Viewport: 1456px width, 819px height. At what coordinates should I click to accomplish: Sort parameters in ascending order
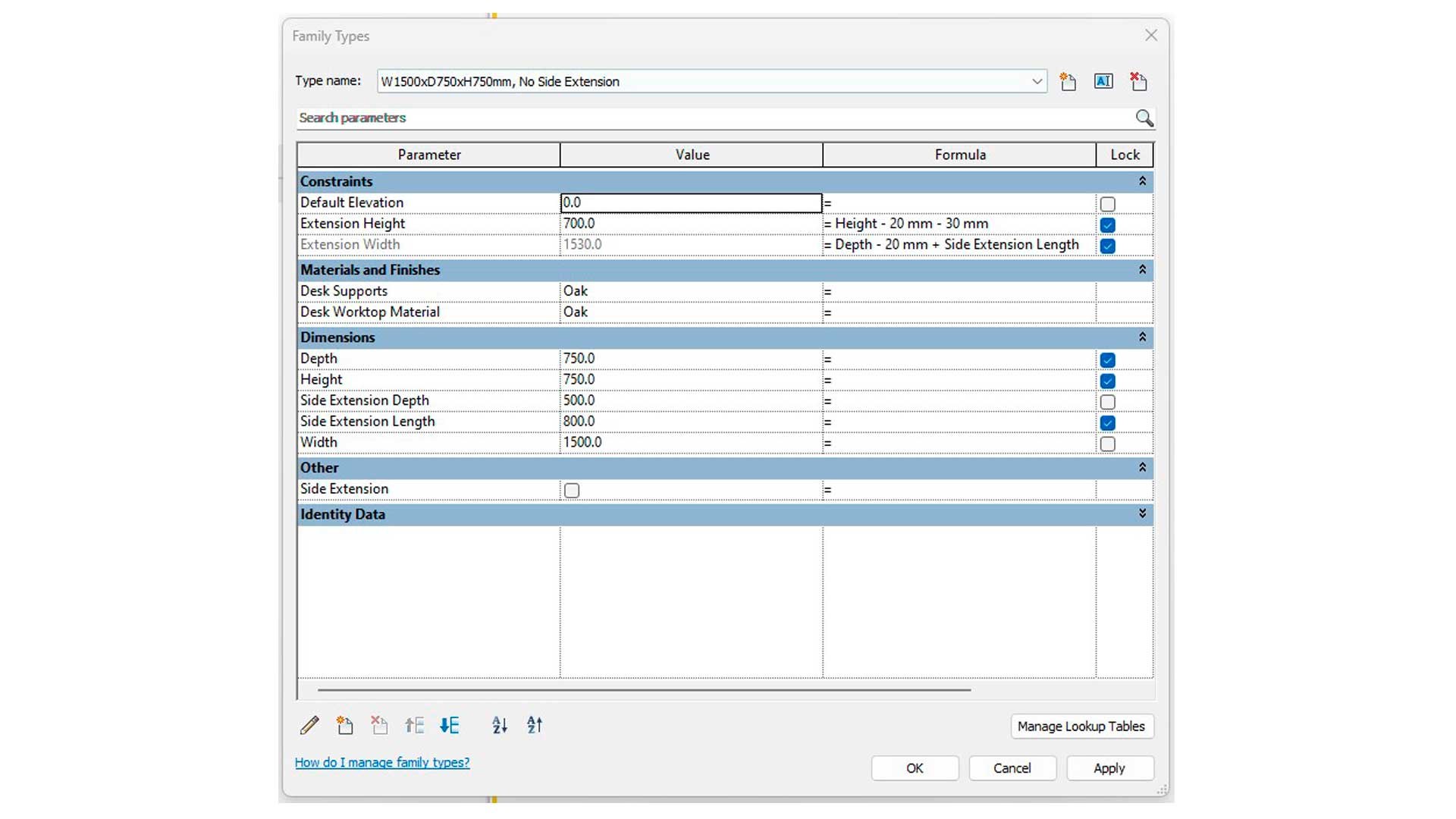coord(499,726)
